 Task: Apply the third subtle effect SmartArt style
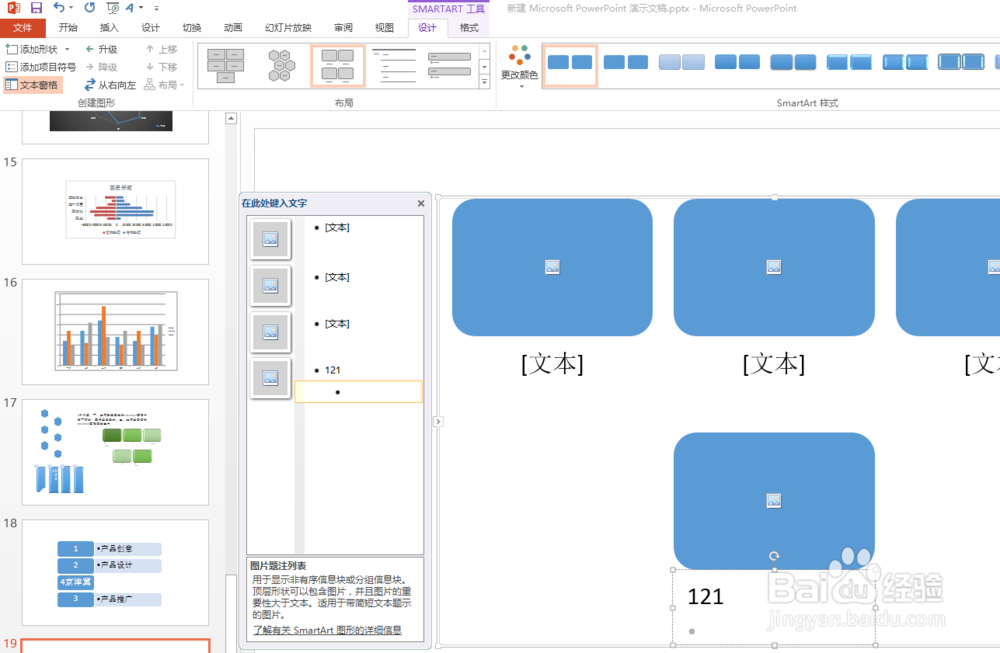(682, 62)
